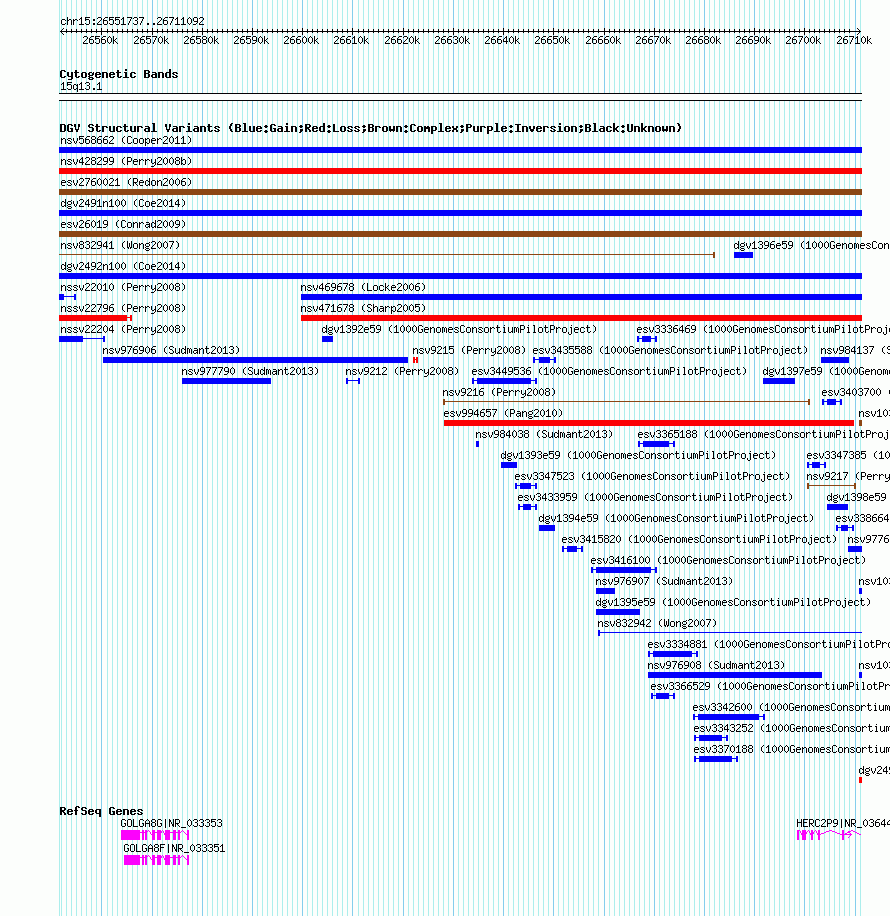Click the nsv568662 (Cooper2011) variant label

pos(126,140)
